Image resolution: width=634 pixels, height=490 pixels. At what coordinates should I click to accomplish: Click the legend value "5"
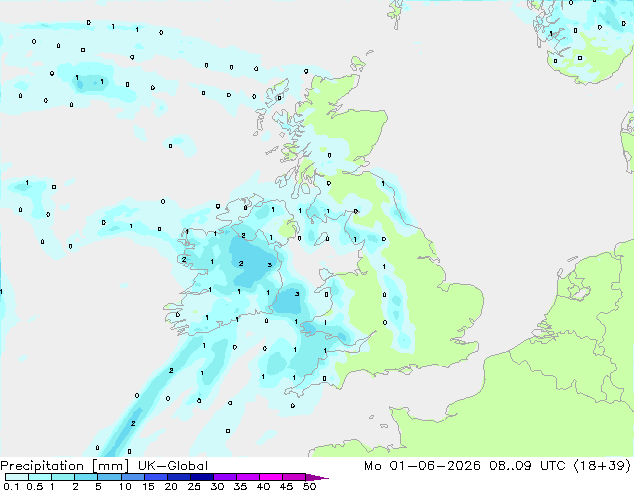point(98,486)
